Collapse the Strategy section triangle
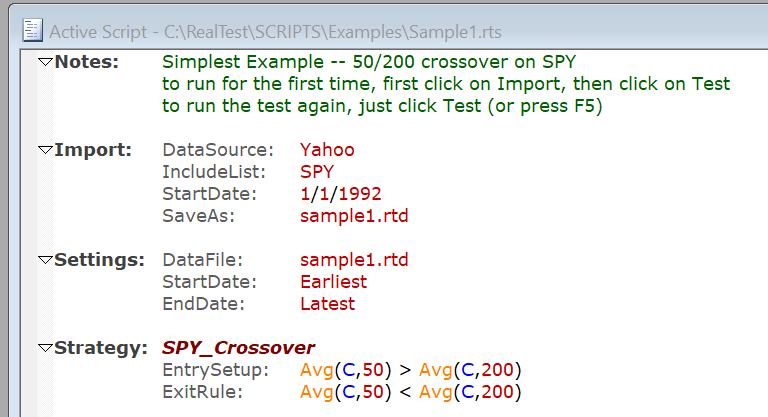The image size is (768, 417). (x=45, y=349)
